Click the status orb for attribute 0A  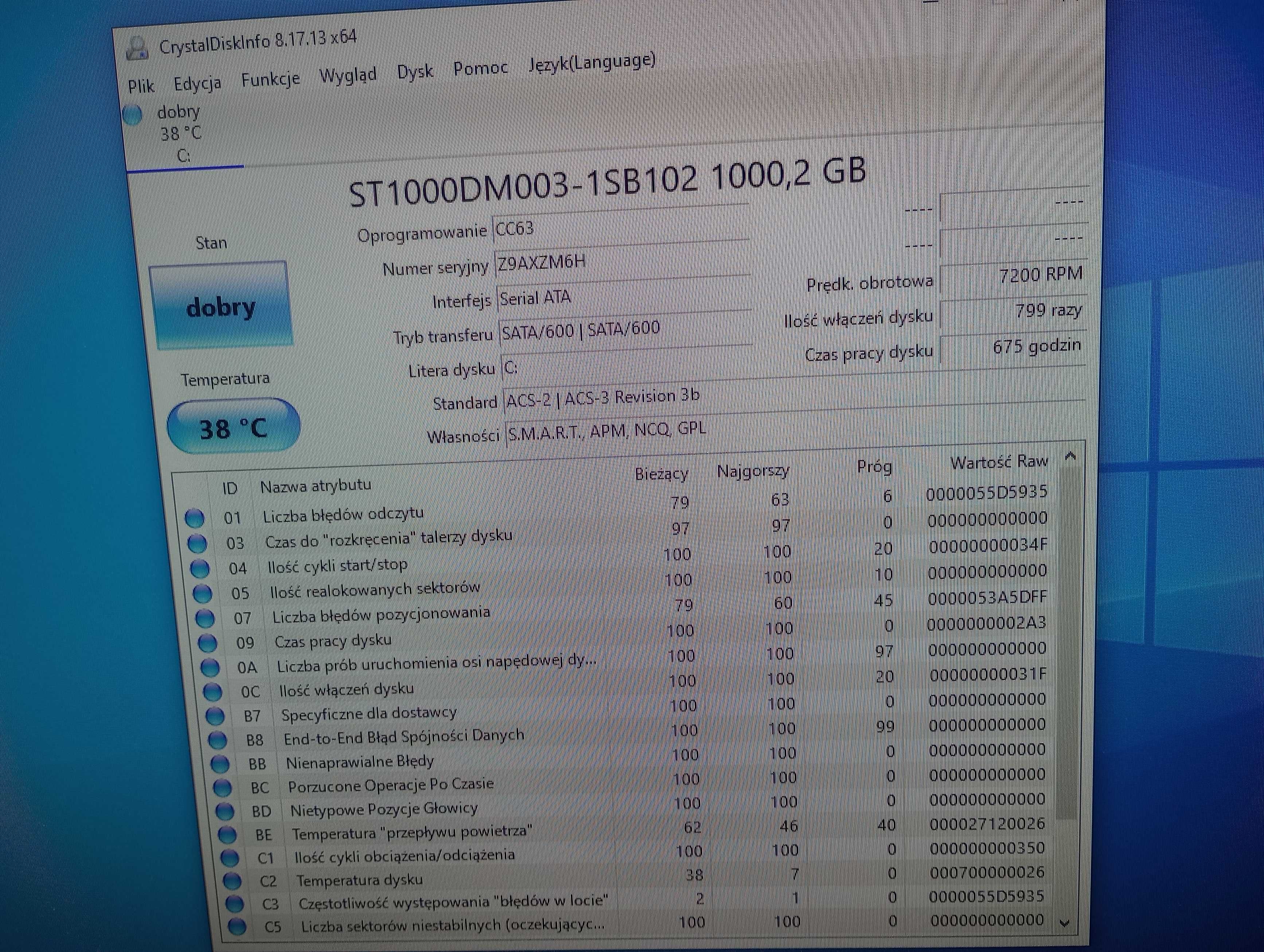(210, 667)
